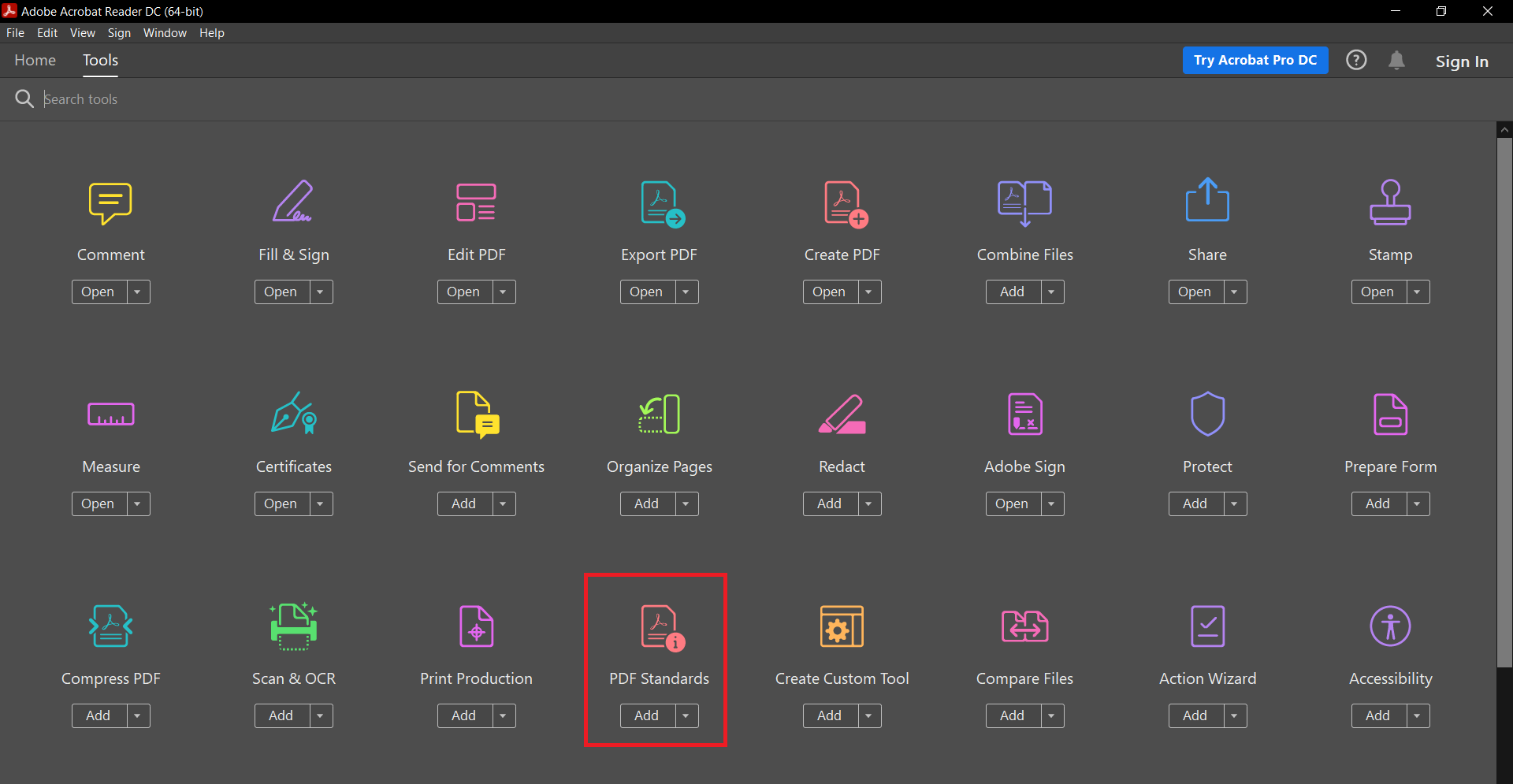This screenshot has height=784, width=1513.
Task: Click Add under Prepare Form
Action: pos(1378,503)
